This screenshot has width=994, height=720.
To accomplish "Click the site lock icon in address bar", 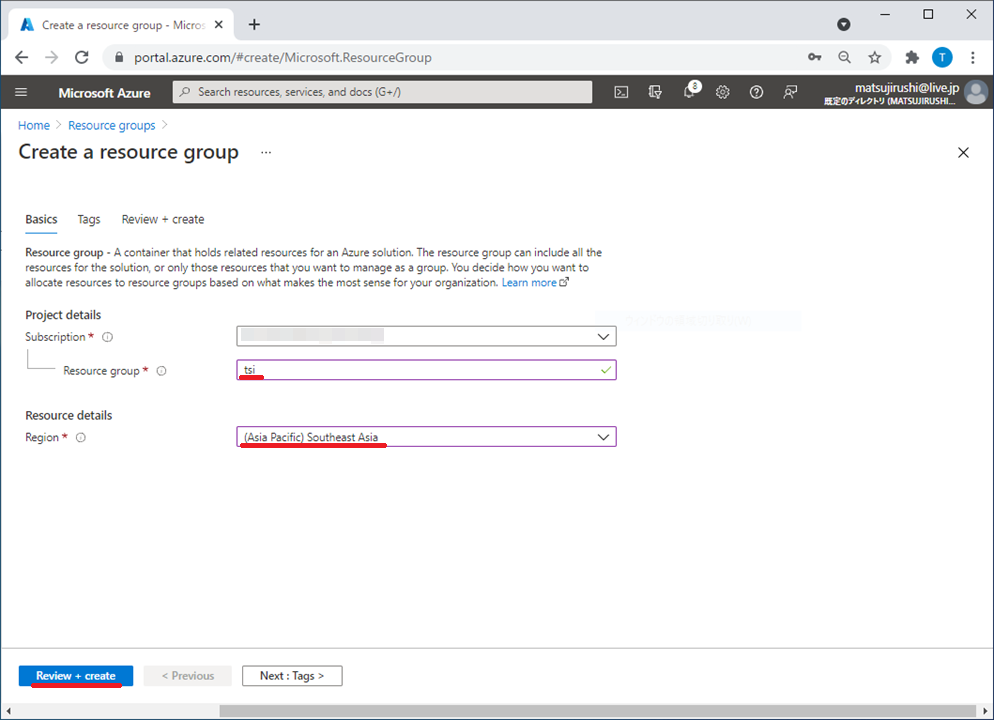I will click(x=119, y=57).
